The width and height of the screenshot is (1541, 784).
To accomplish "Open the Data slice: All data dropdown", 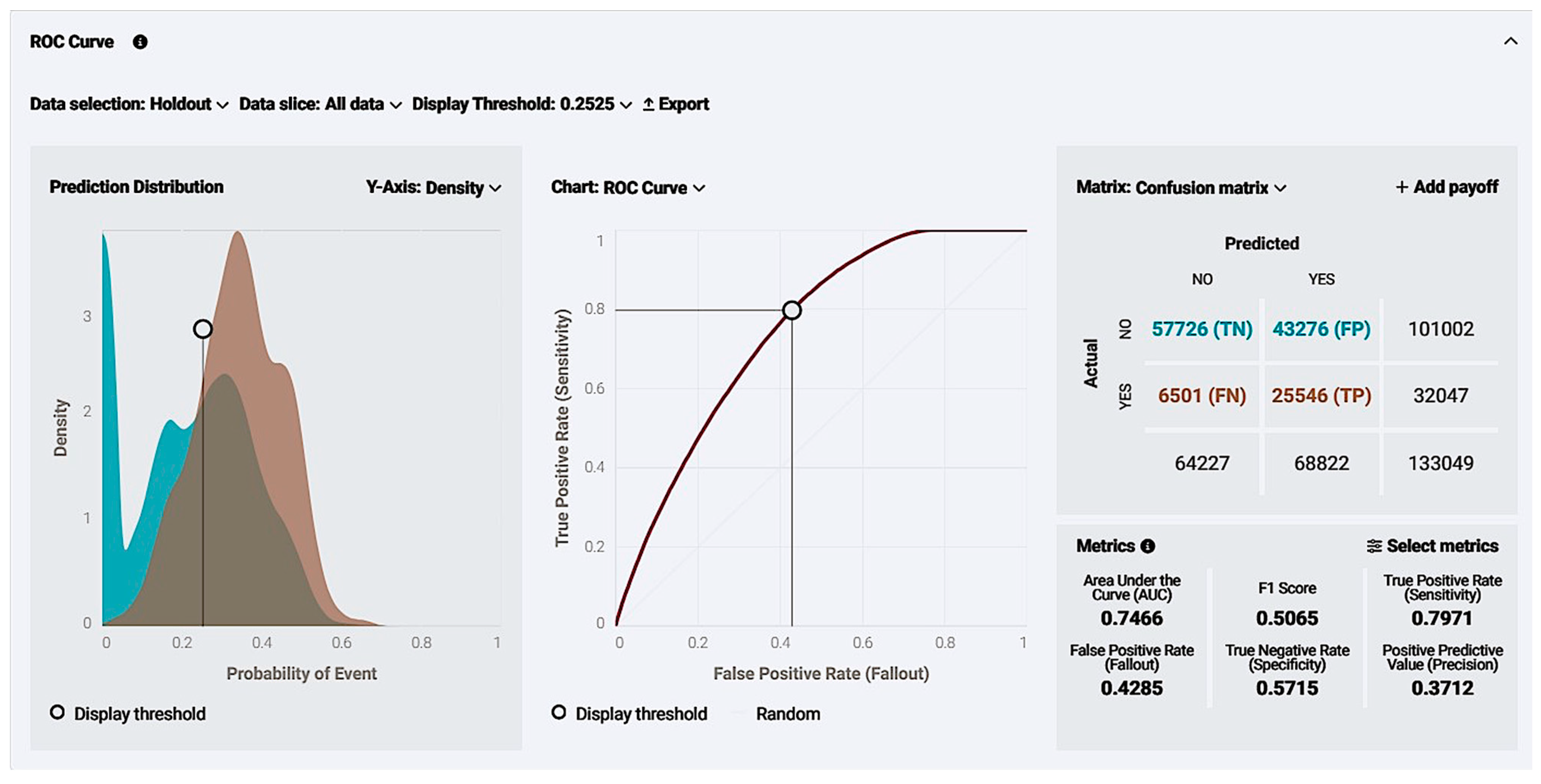I will (320, 104).
